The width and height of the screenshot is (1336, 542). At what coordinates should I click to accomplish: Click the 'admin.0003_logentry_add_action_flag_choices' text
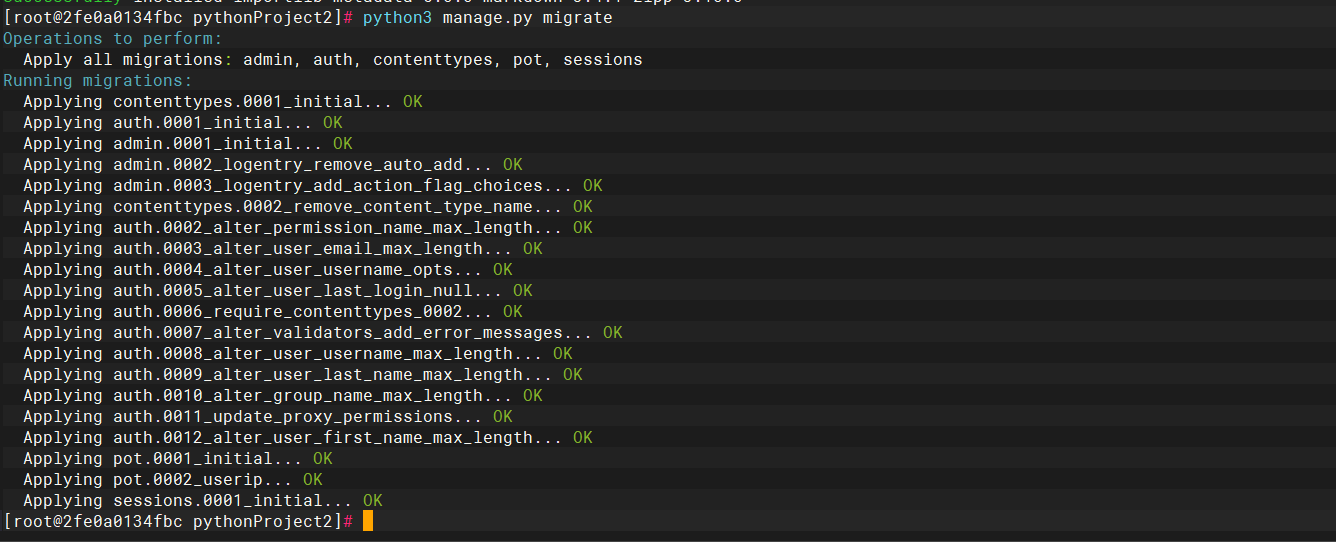(328, 185)
